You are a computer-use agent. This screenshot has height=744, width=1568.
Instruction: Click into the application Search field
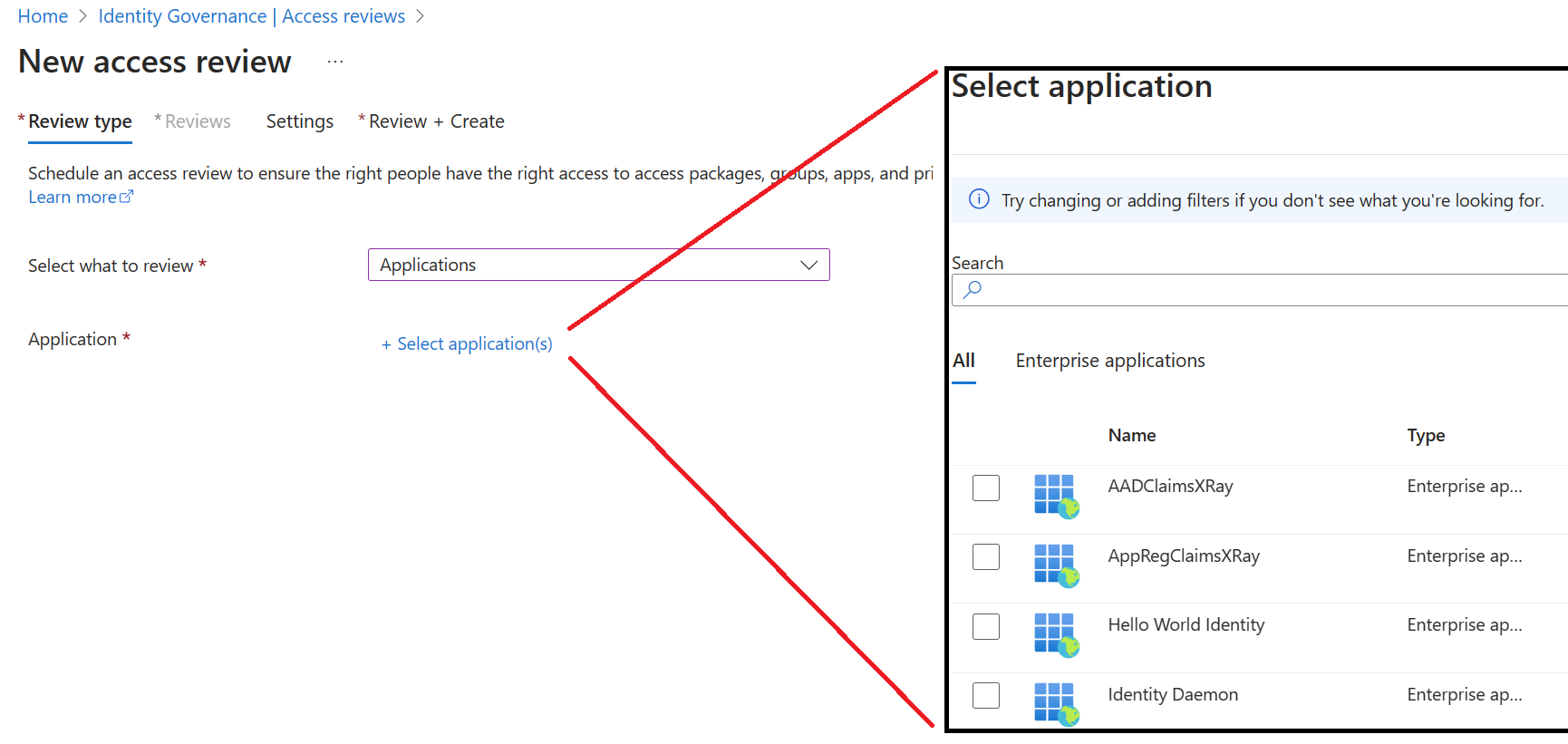point(1260,290)
